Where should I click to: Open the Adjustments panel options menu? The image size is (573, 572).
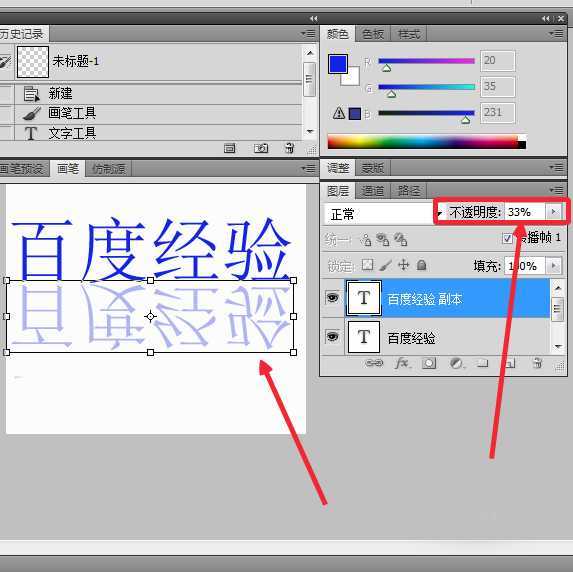[x=556, y=168]
